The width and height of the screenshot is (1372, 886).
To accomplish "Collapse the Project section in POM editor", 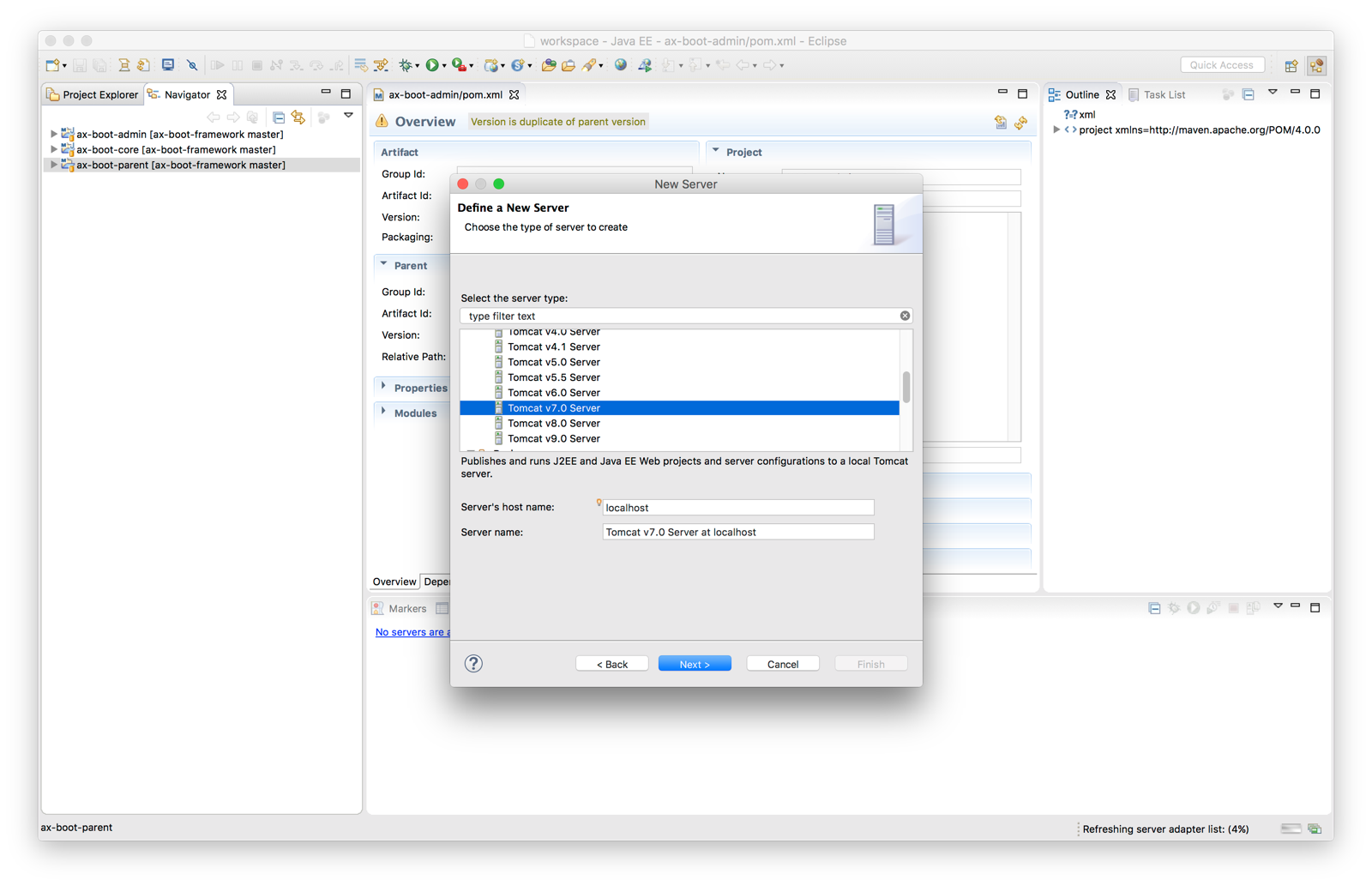I will [x=716, y=151].
